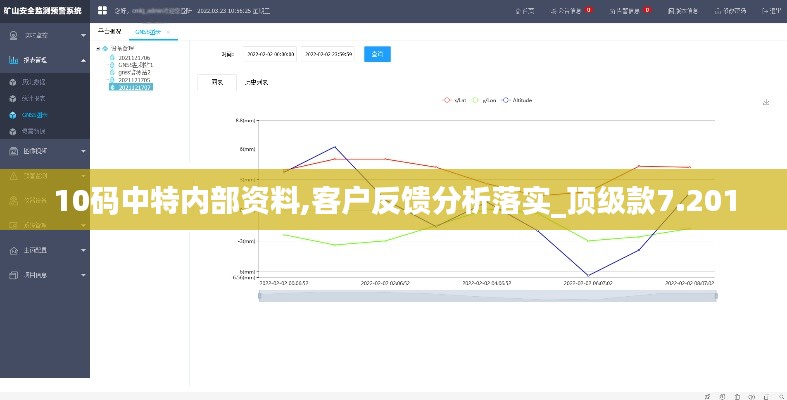Collapse the expanded second sidebar menu section
This screenshot has height=400, width=787.
point(82,60)
